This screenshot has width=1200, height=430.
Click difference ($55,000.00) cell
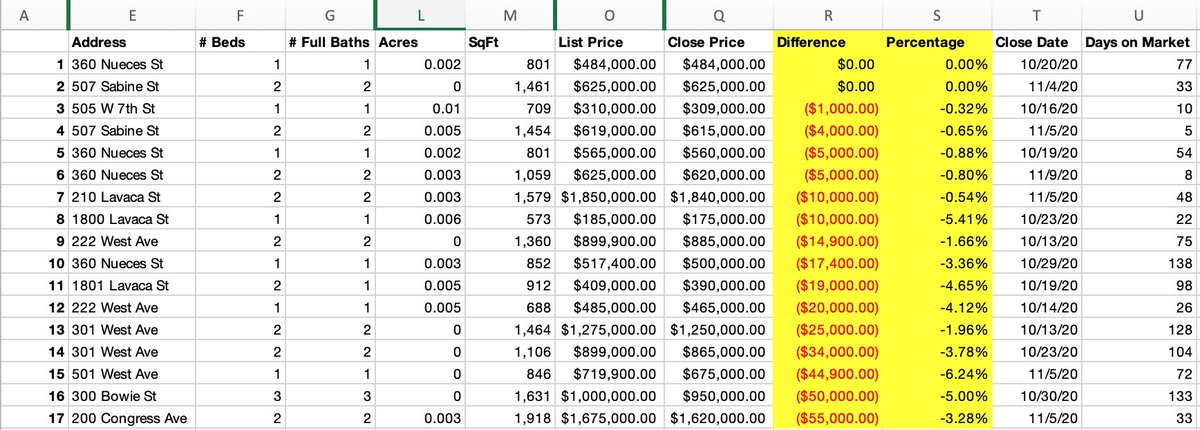tap(827, 416)
